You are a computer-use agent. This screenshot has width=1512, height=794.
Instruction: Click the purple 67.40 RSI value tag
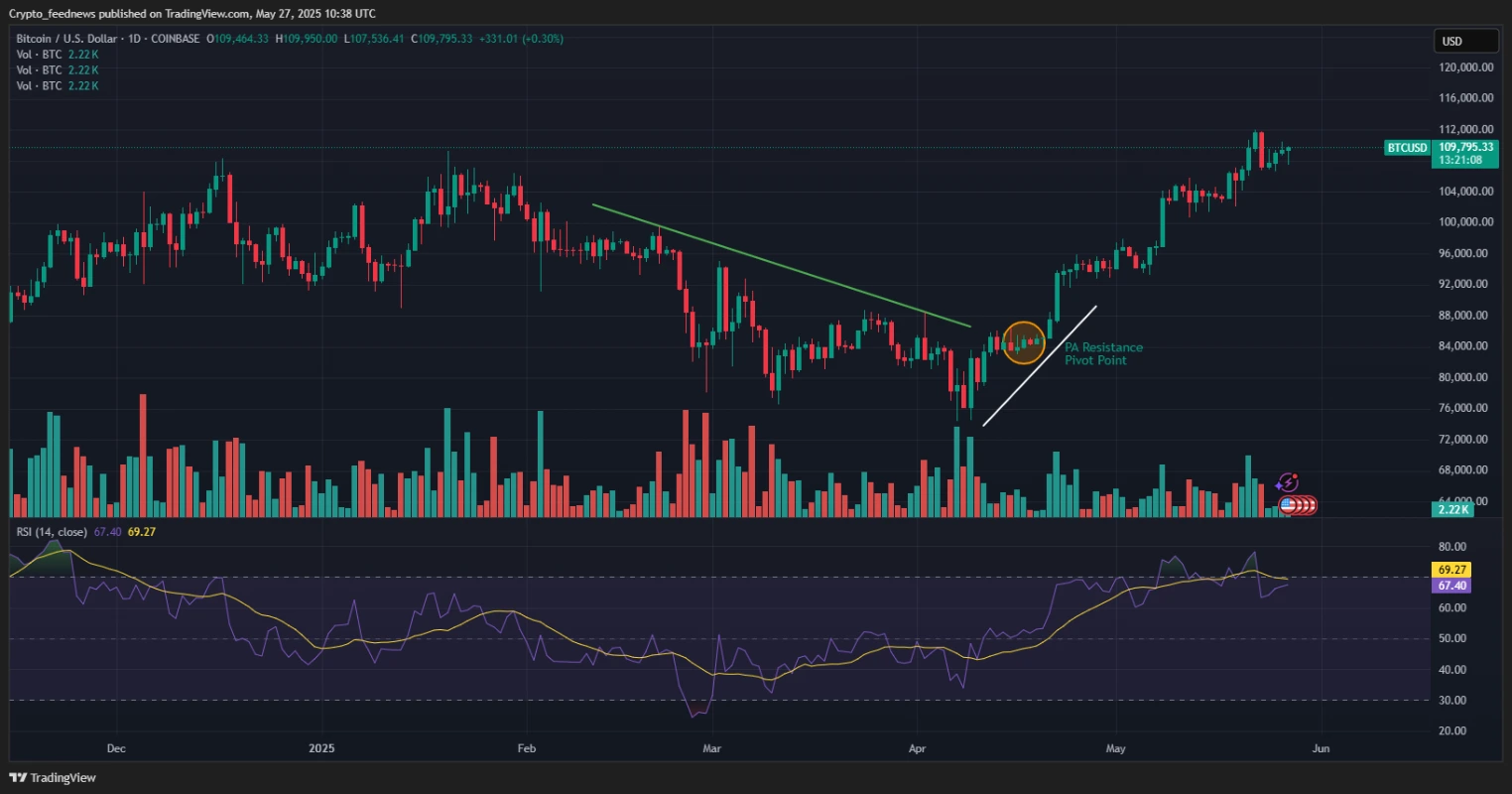click(x=1451, y=586)
